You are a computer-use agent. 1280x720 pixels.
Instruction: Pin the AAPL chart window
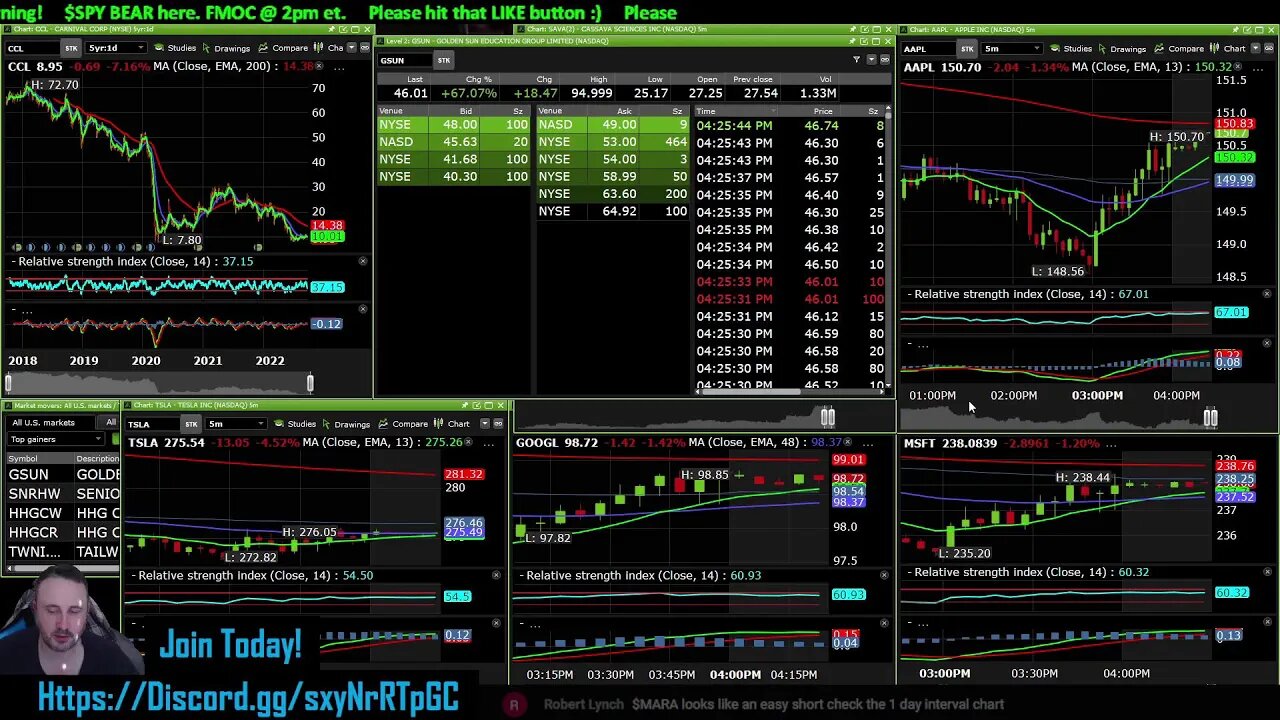[1236, 29]
